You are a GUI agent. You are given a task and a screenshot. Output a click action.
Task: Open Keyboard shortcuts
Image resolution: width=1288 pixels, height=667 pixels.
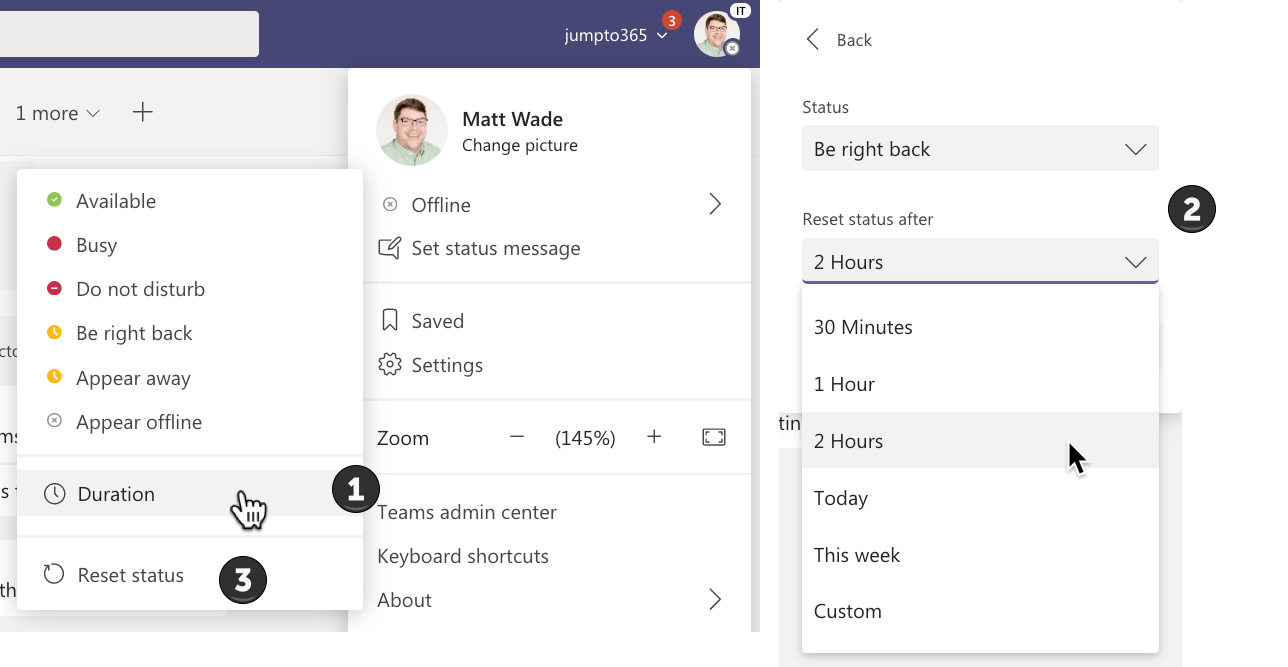coord(463,556)
